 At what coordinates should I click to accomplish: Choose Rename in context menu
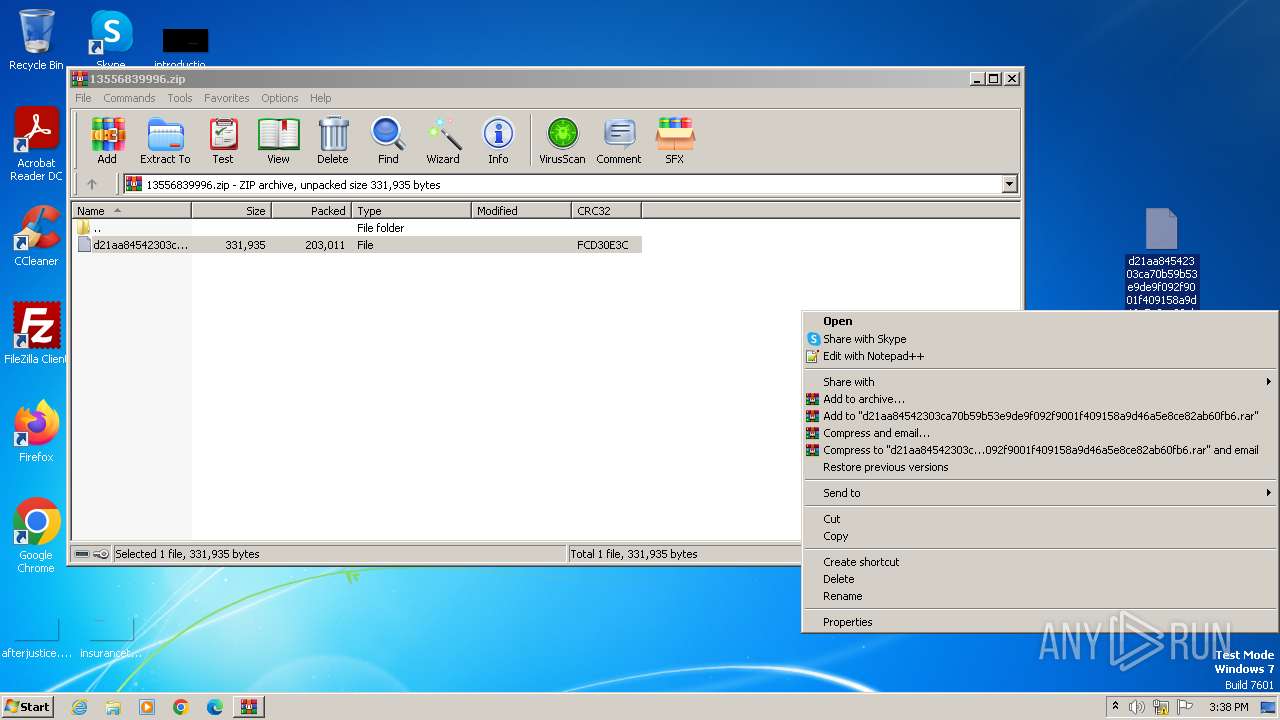[x=1040, y=596]
